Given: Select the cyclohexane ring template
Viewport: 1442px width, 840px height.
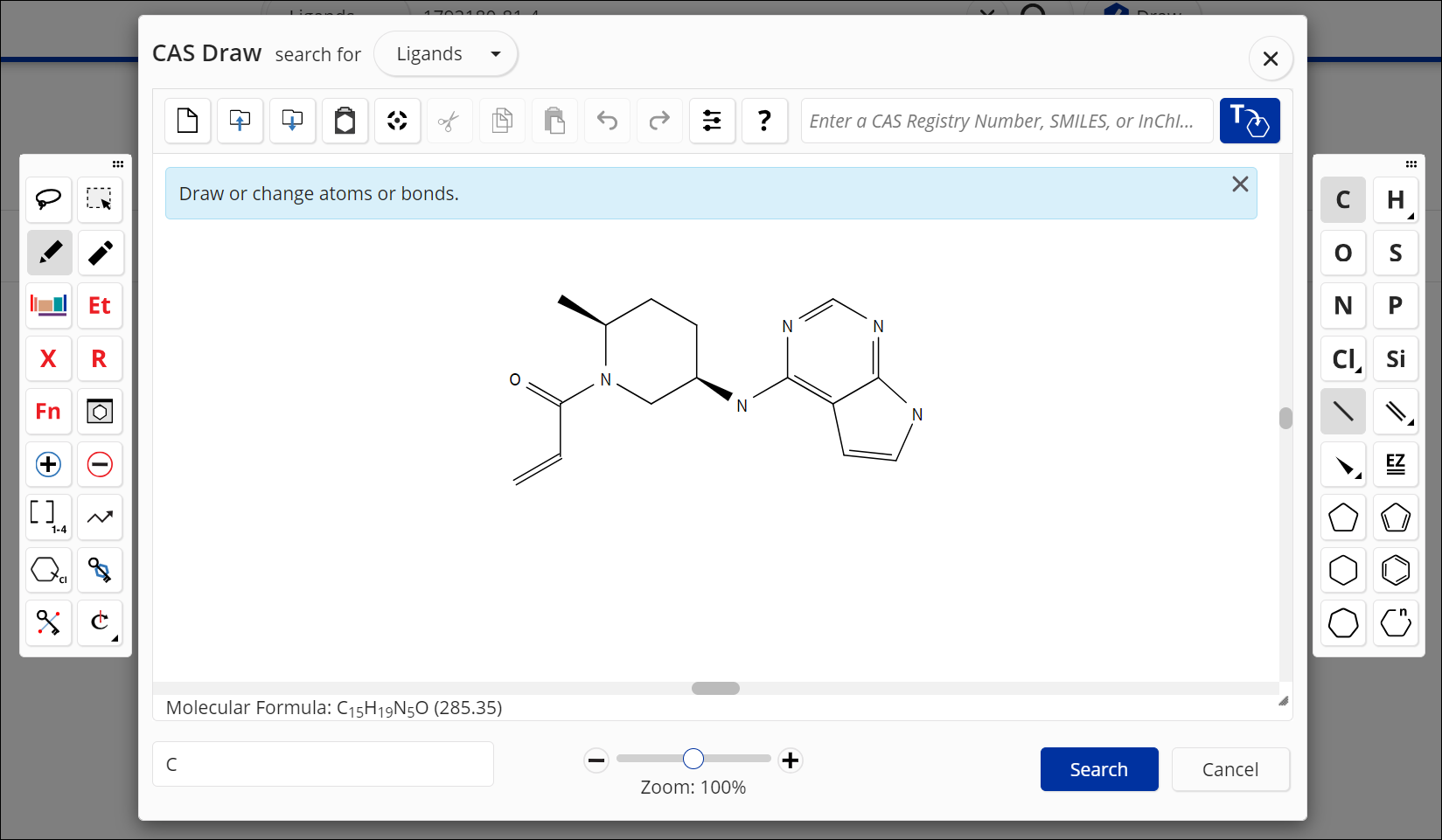Looking at the screenshot, I should [x=1342, y=571].
